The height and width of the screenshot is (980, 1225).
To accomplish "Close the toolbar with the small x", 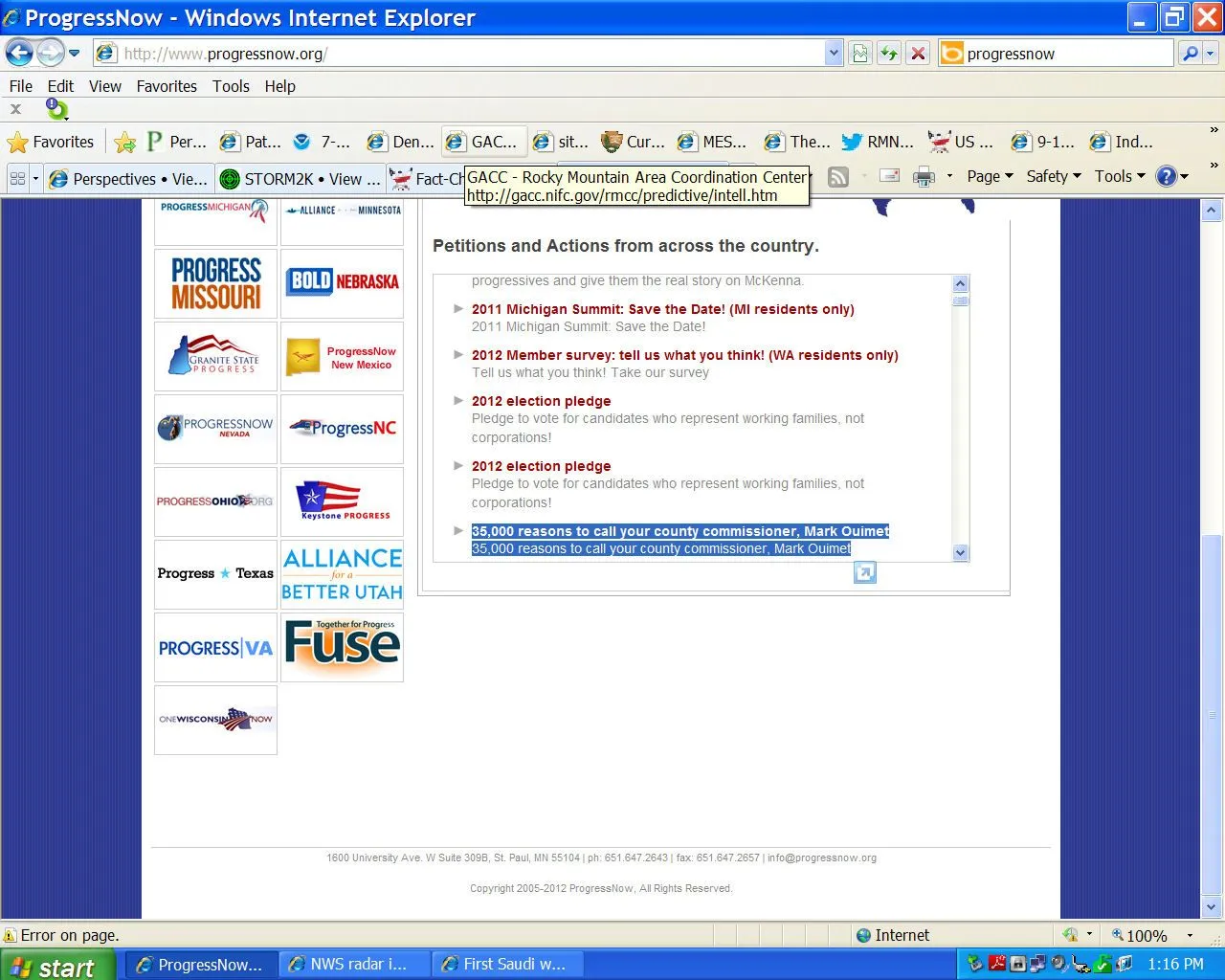I will coord(15,109).
